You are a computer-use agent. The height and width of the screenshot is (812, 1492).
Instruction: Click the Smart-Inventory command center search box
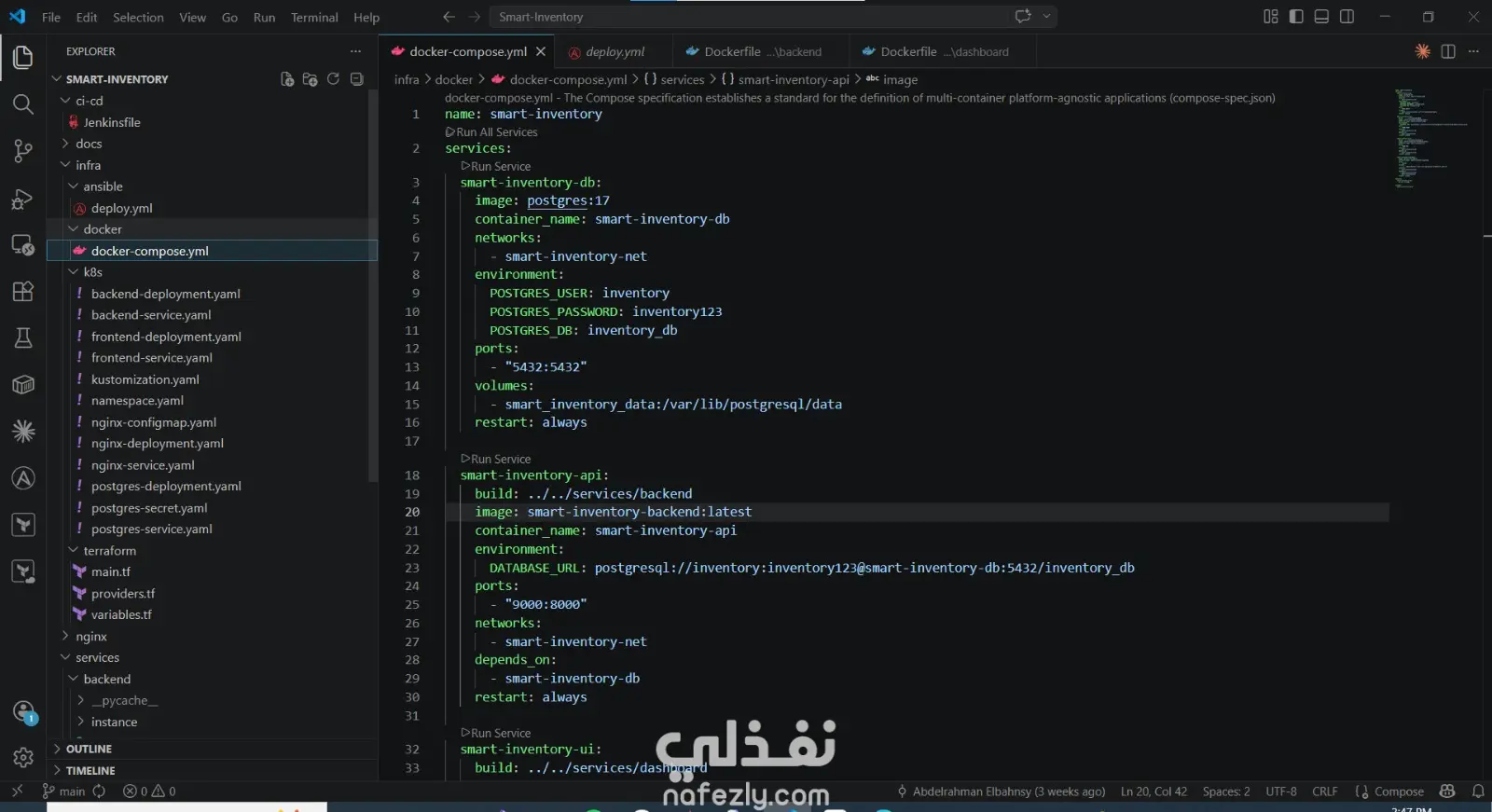[x=774, y=17]
